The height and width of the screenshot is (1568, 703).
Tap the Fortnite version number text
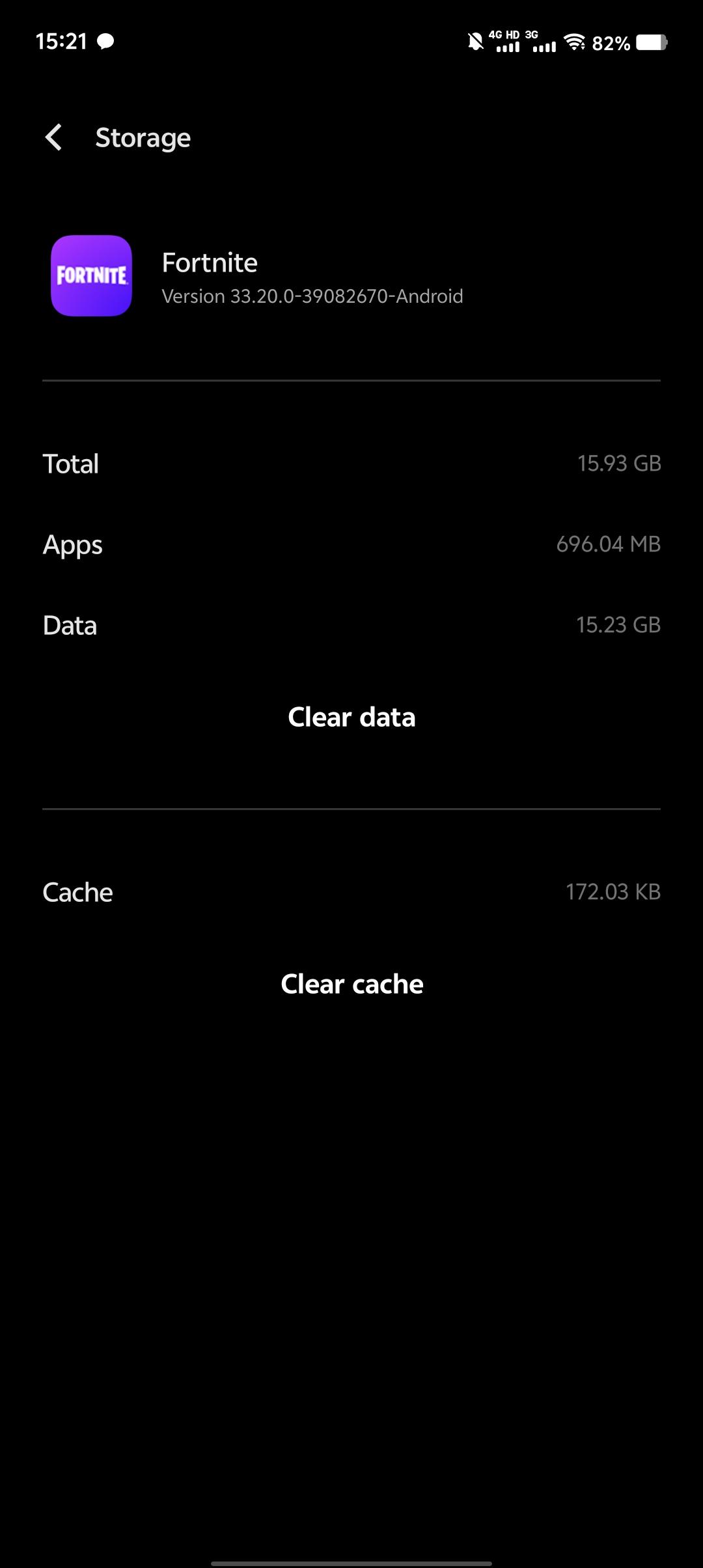pyautogui.click(x=312, y=296)
